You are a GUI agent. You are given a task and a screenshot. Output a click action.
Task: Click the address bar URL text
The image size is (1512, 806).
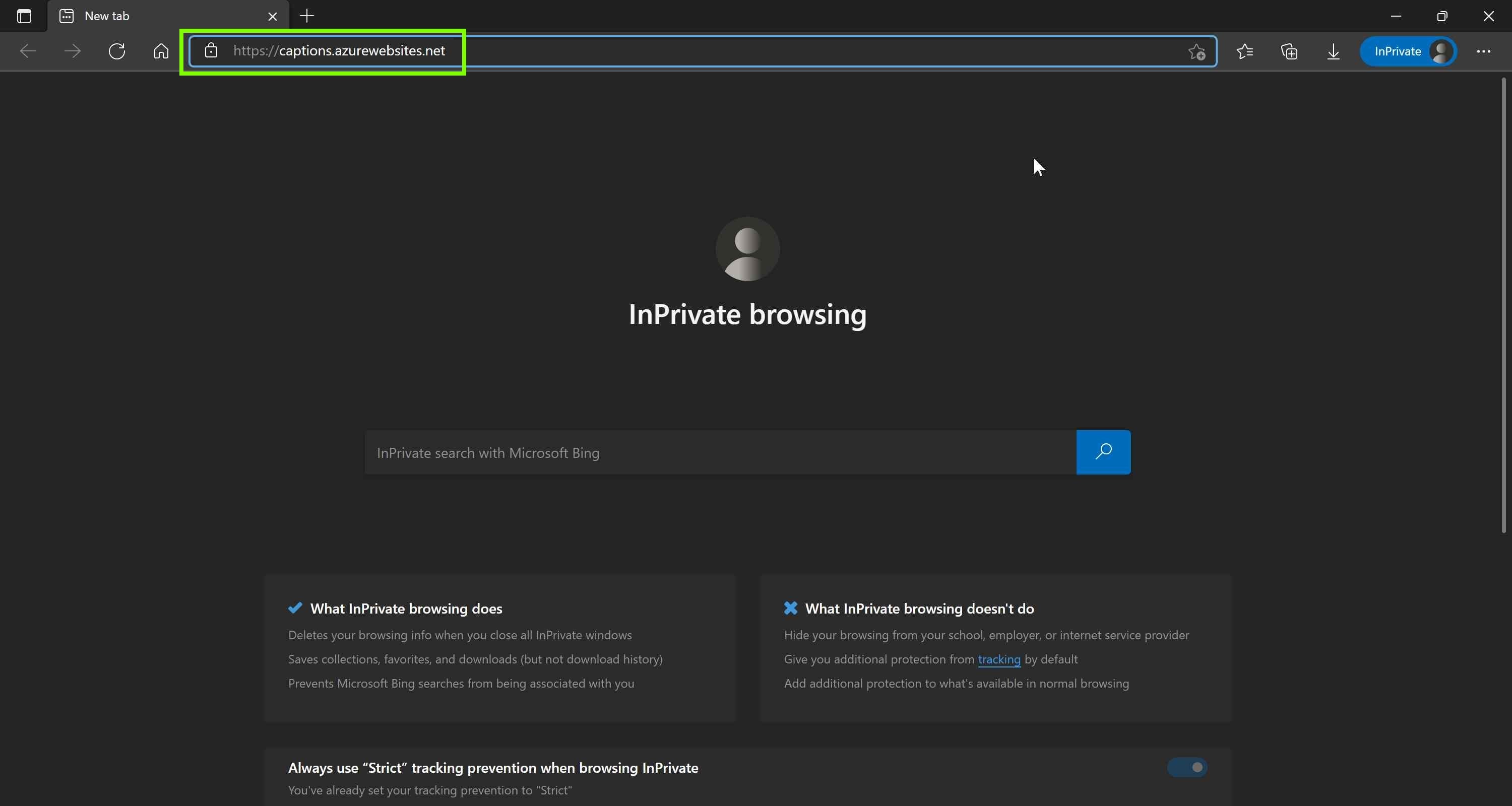pos(339,51)
